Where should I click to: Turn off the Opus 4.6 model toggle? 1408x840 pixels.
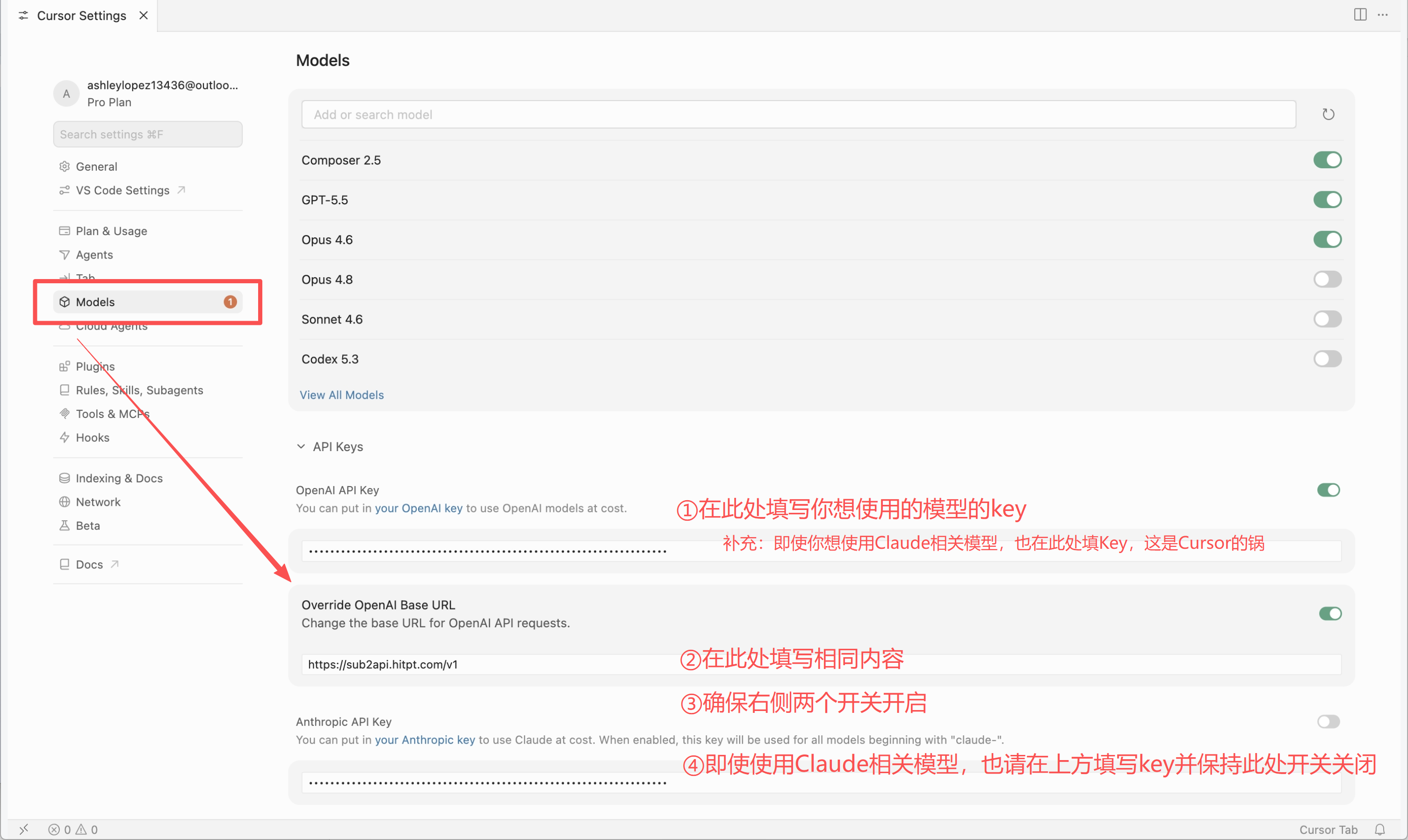click(1327, 239)
